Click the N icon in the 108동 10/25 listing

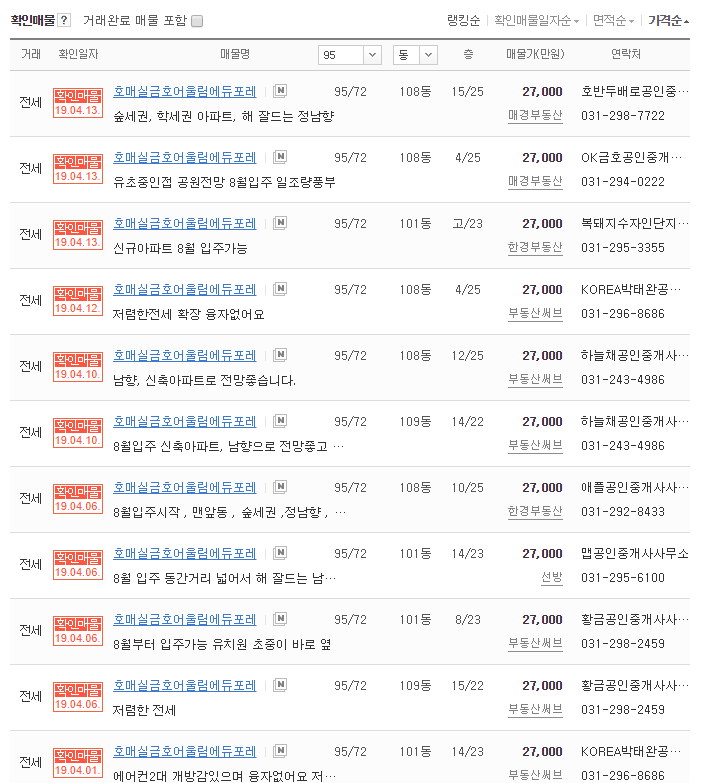280,487
